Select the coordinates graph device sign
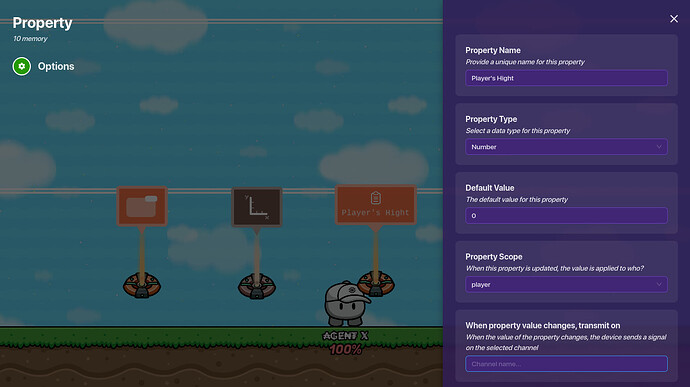Screen dimensions: 690x387 point(257,207)
